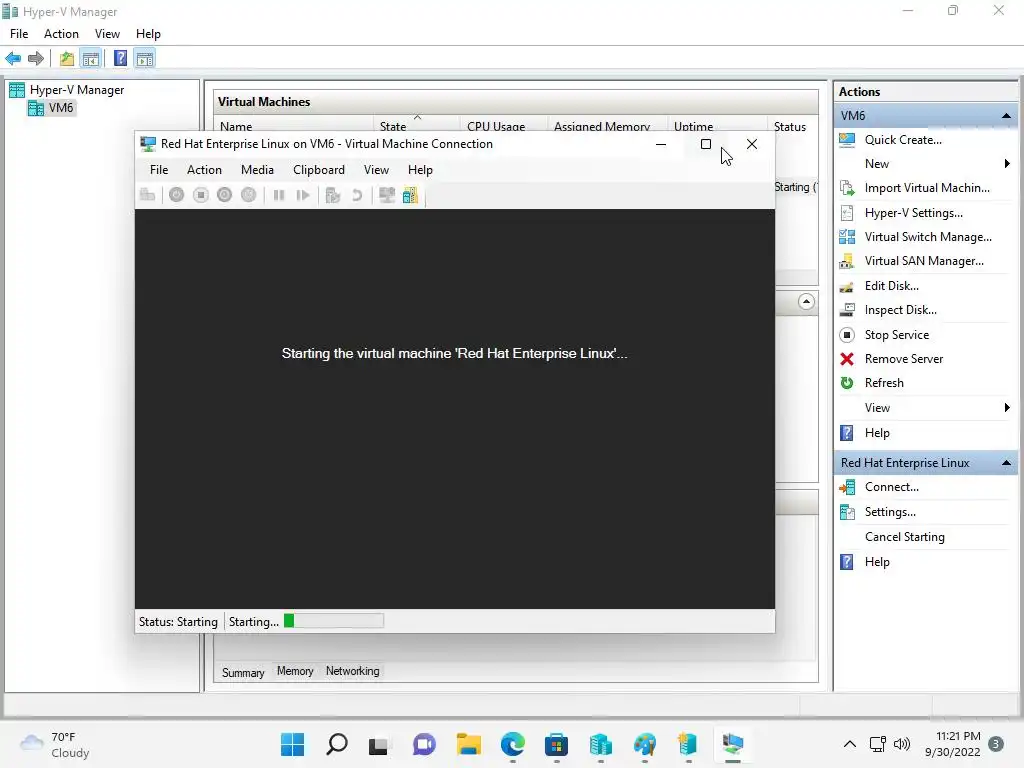Open the Help menu in Hyper-V Manager
Screen dimensions: 1024x768
click(x=148, y=34)
